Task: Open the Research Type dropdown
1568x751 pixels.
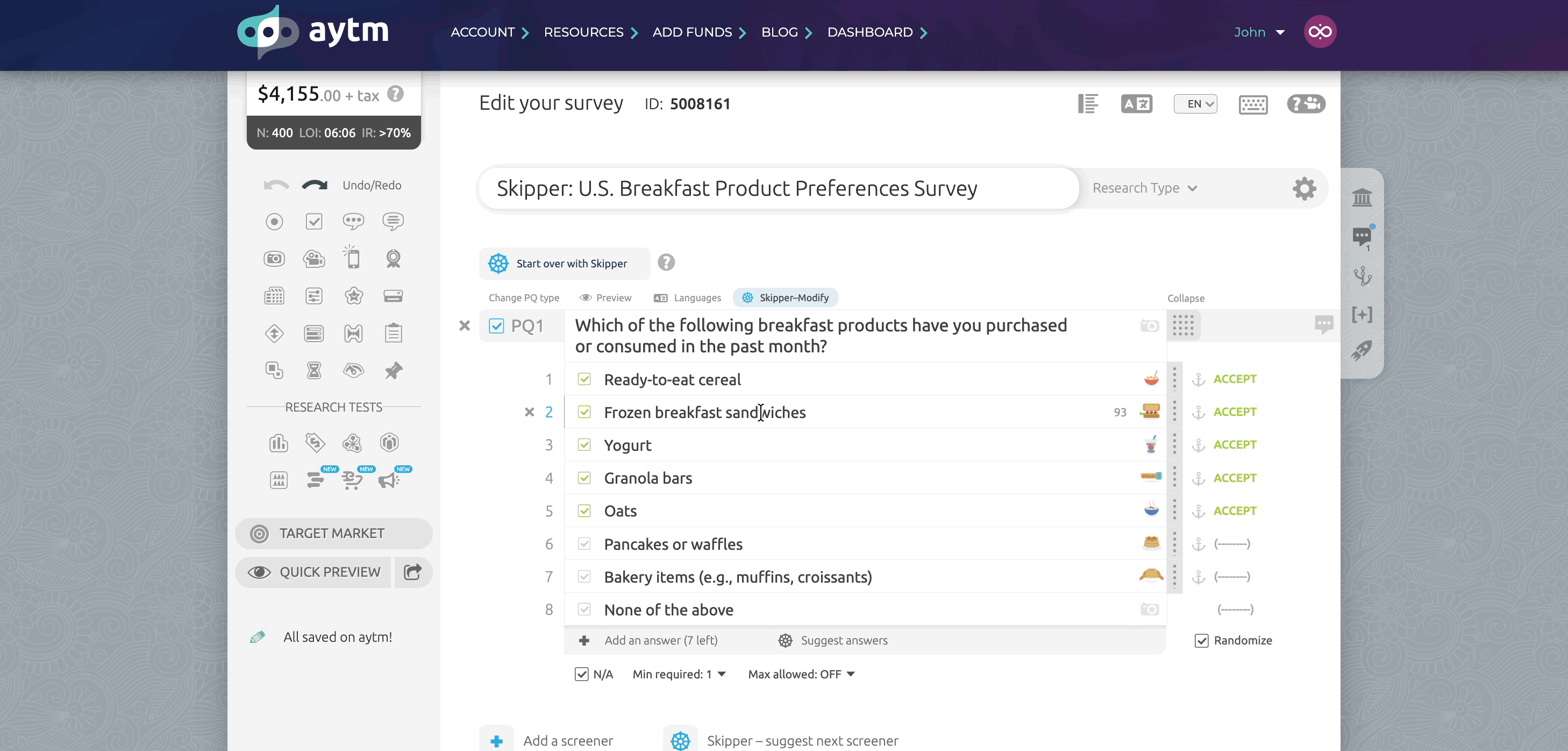Action: [x=1145, y=188]
